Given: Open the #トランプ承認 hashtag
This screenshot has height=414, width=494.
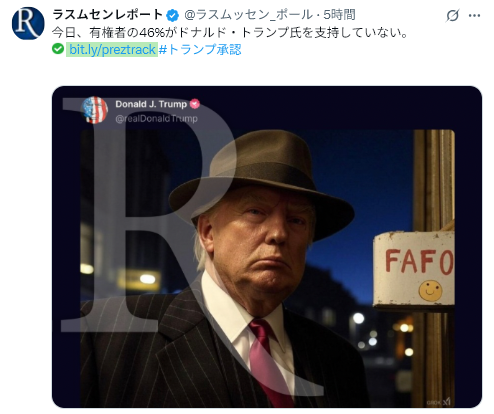Looking at the screenshot, I should 200,50.
